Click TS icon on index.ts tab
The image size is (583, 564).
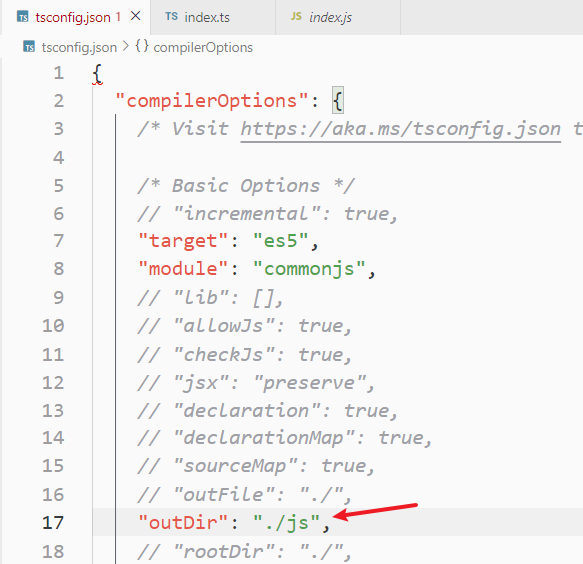coord(171,16)
